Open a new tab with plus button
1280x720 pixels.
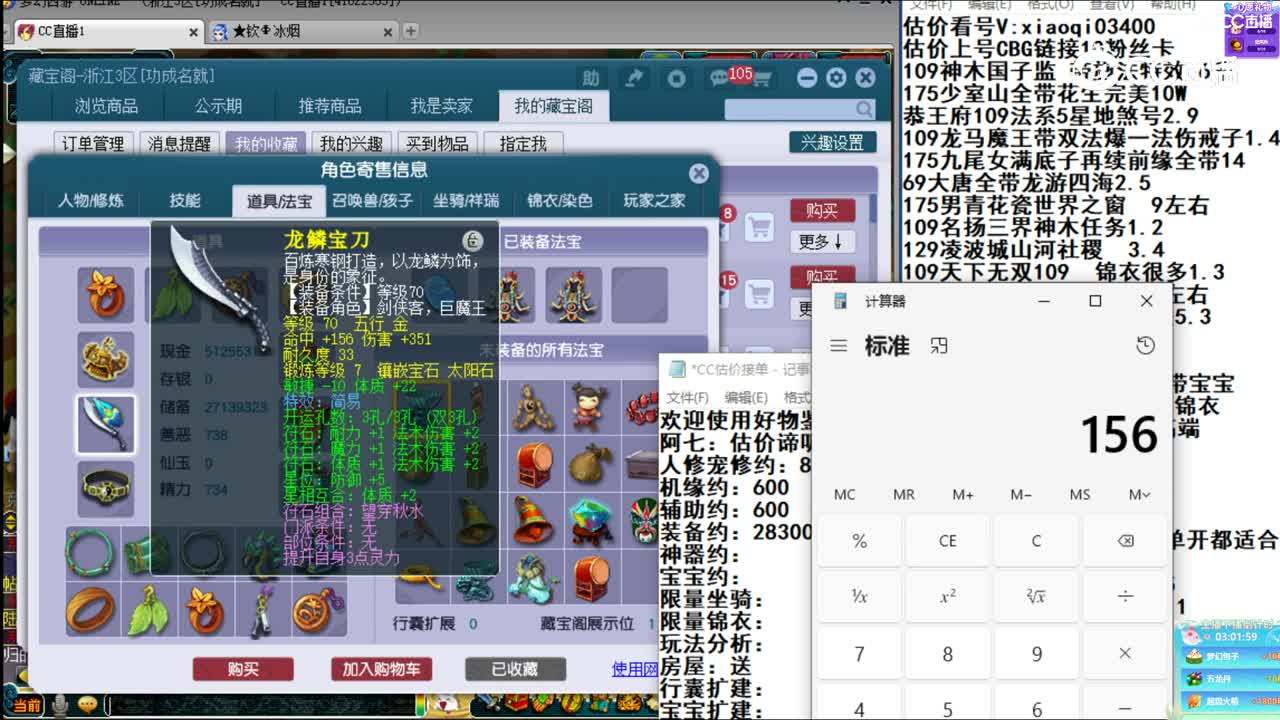[410, 32]
